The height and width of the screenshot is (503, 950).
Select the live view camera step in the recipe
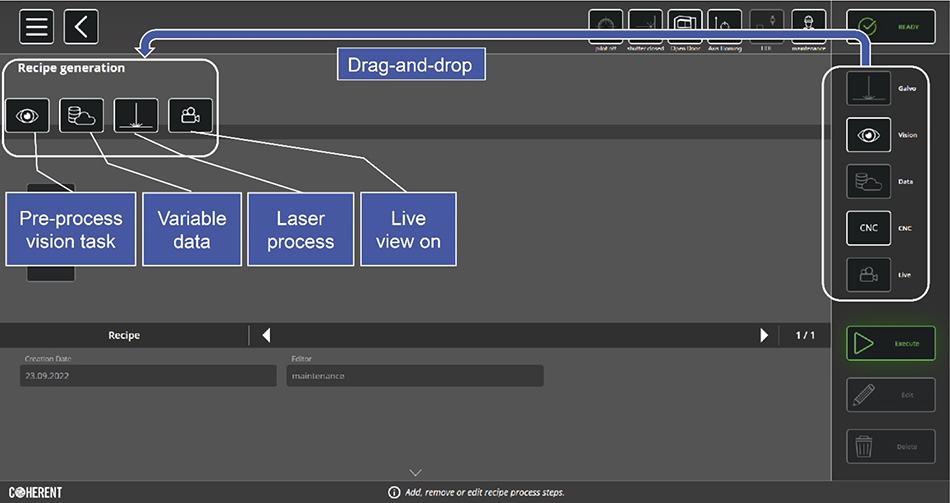pos(189,116)
